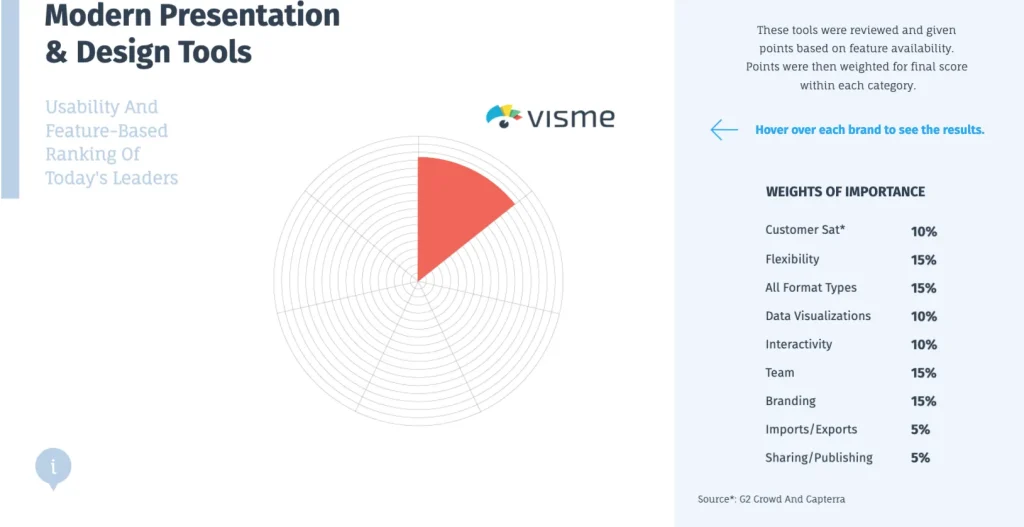This screenshot has height=527, width=1024.
Task: Select the Sharing/Publishing label
Action: coord(818,458)
